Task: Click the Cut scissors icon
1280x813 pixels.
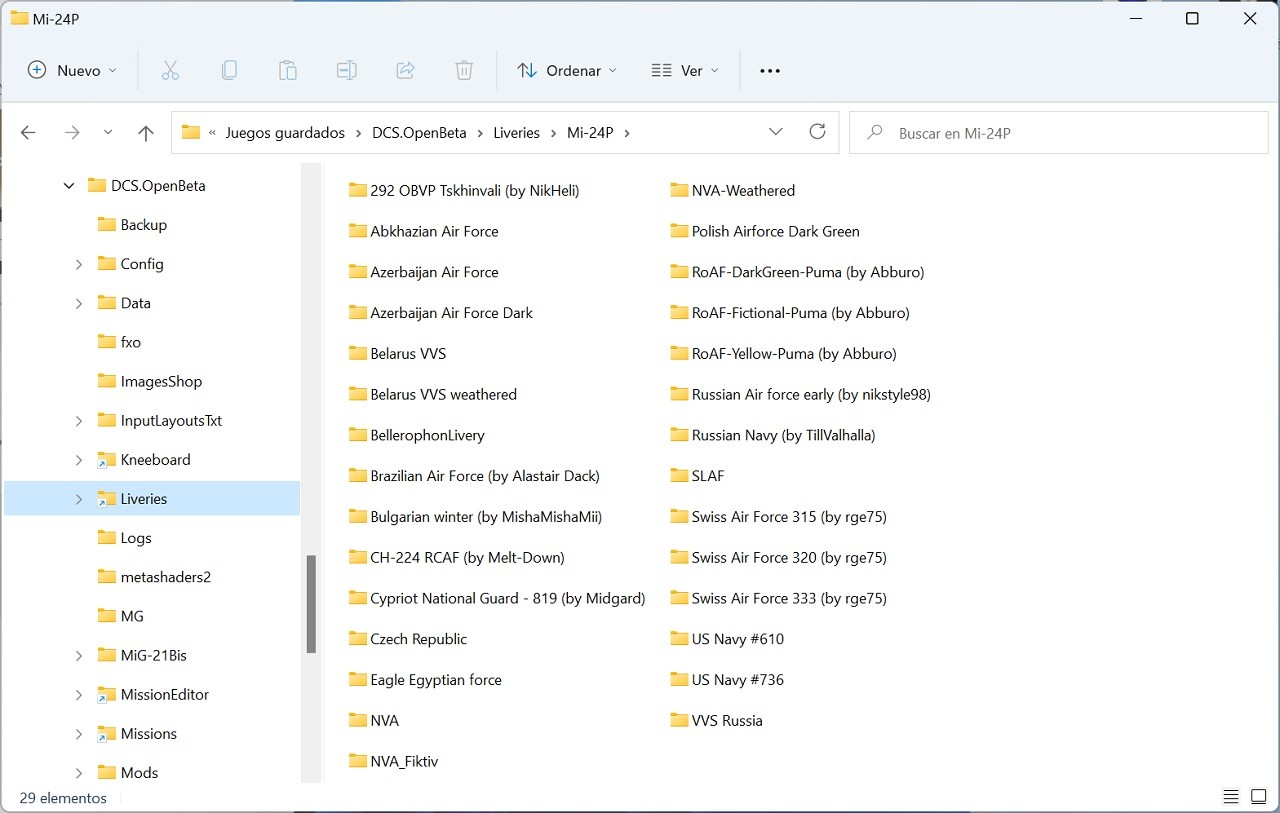Action: pyautogui.click(x=170, y=70)
